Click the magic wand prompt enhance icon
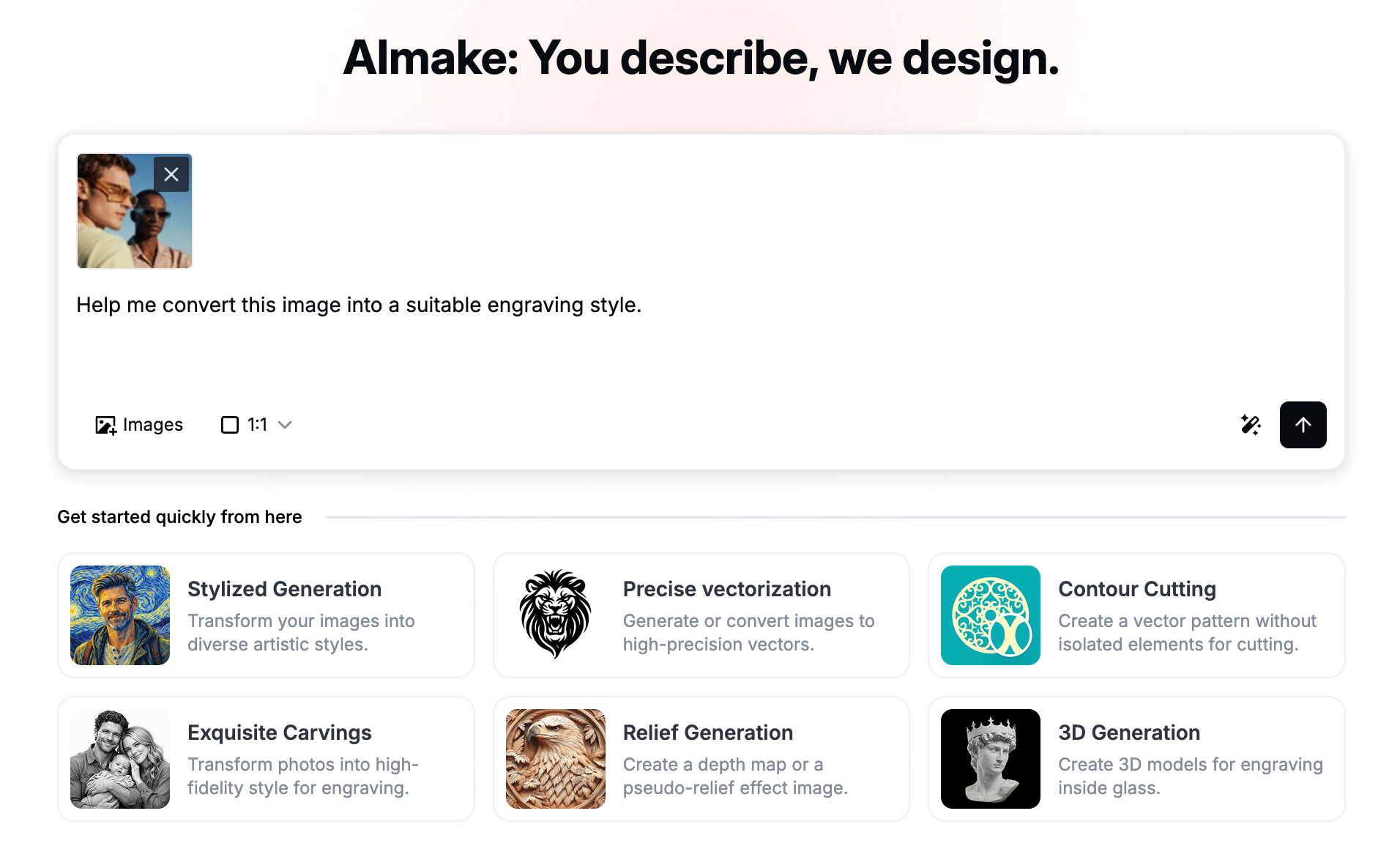This screenshot has width=1400, height=860. pyautogui.click(x=1251, y=425)
